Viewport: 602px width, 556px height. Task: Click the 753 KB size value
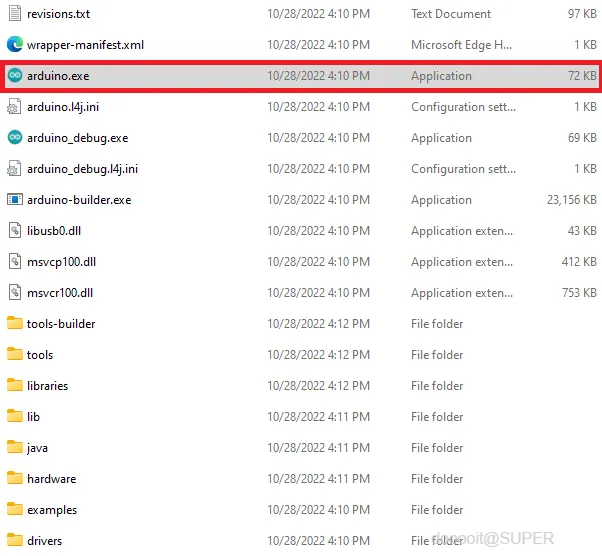(579, 293)
